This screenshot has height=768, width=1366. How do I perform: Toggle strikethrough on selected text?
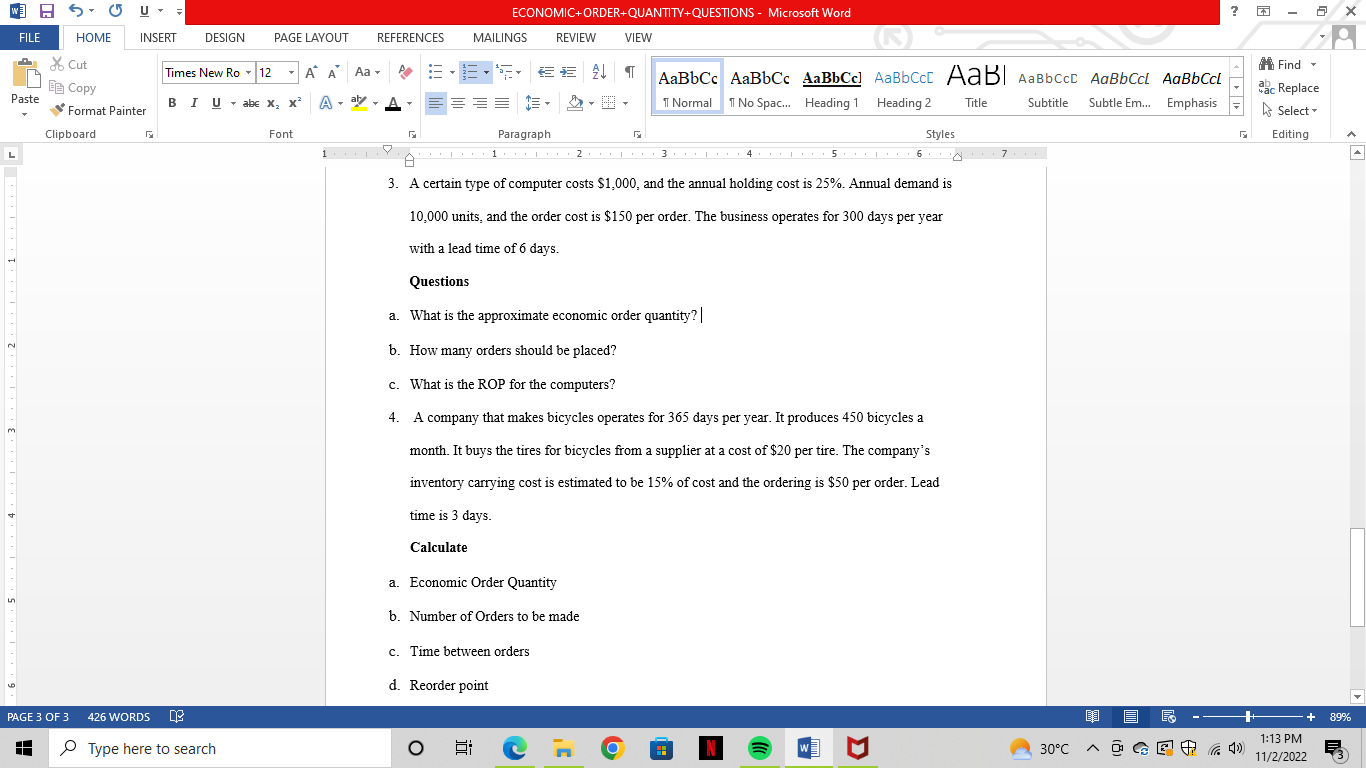coord(249,102)
